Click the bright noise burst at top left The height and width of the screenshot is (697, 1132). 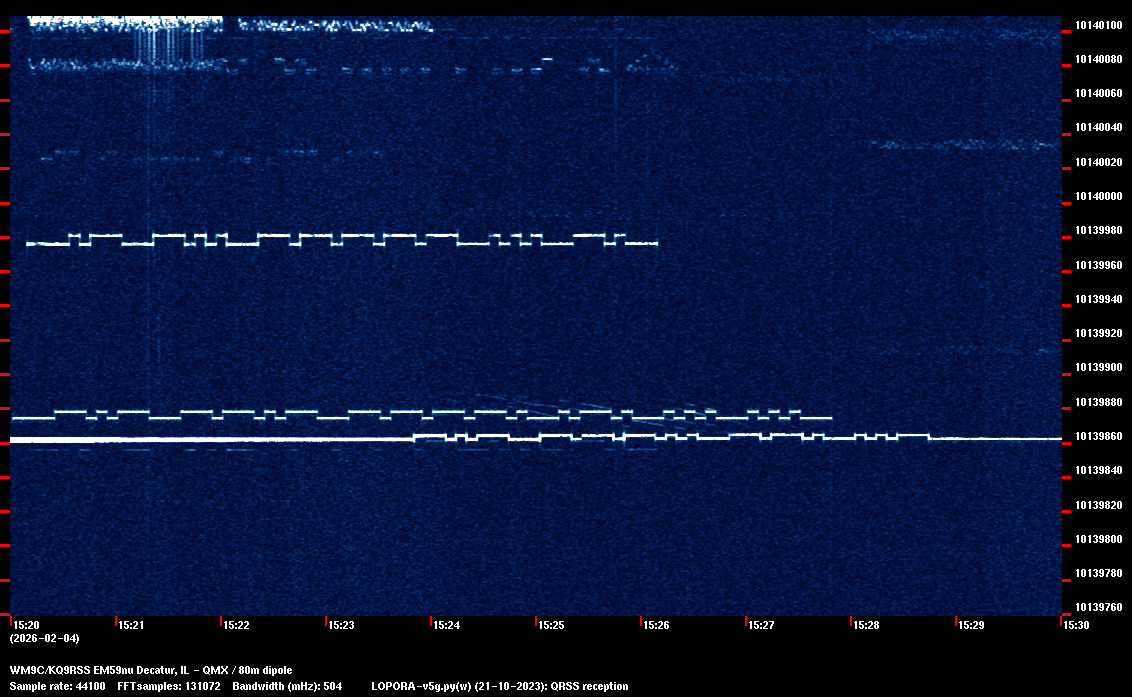[125, 22]
